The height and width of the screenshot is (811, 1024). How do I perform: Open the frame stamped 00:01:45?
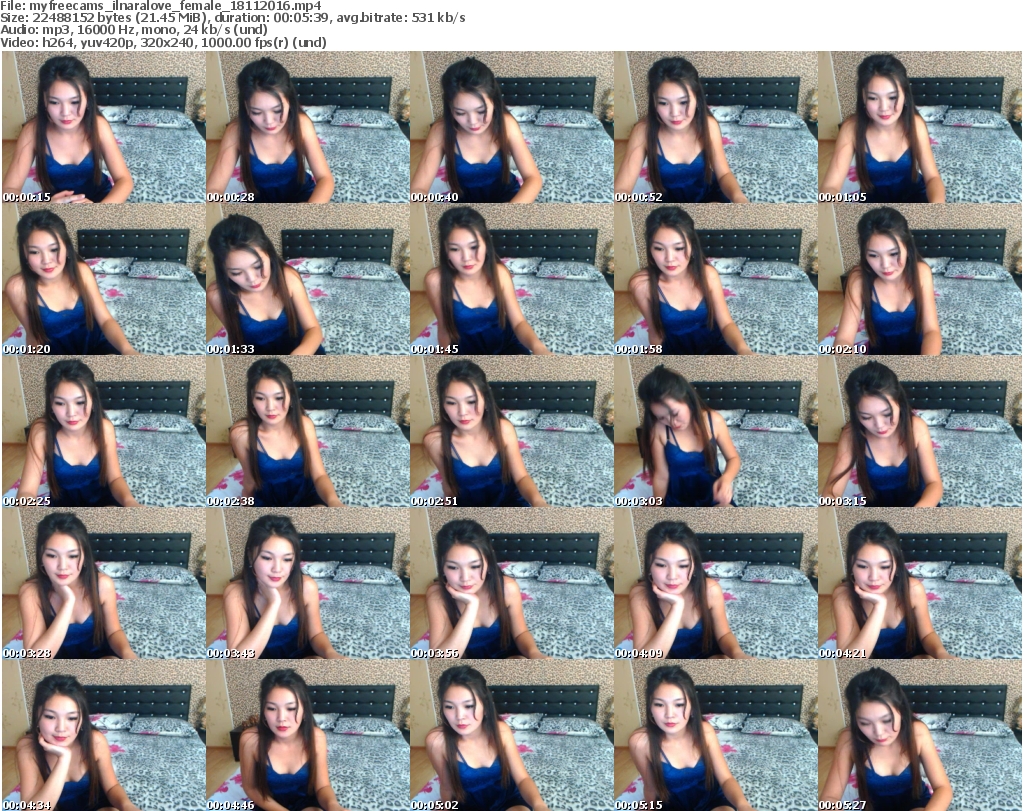tap(512, 279)
